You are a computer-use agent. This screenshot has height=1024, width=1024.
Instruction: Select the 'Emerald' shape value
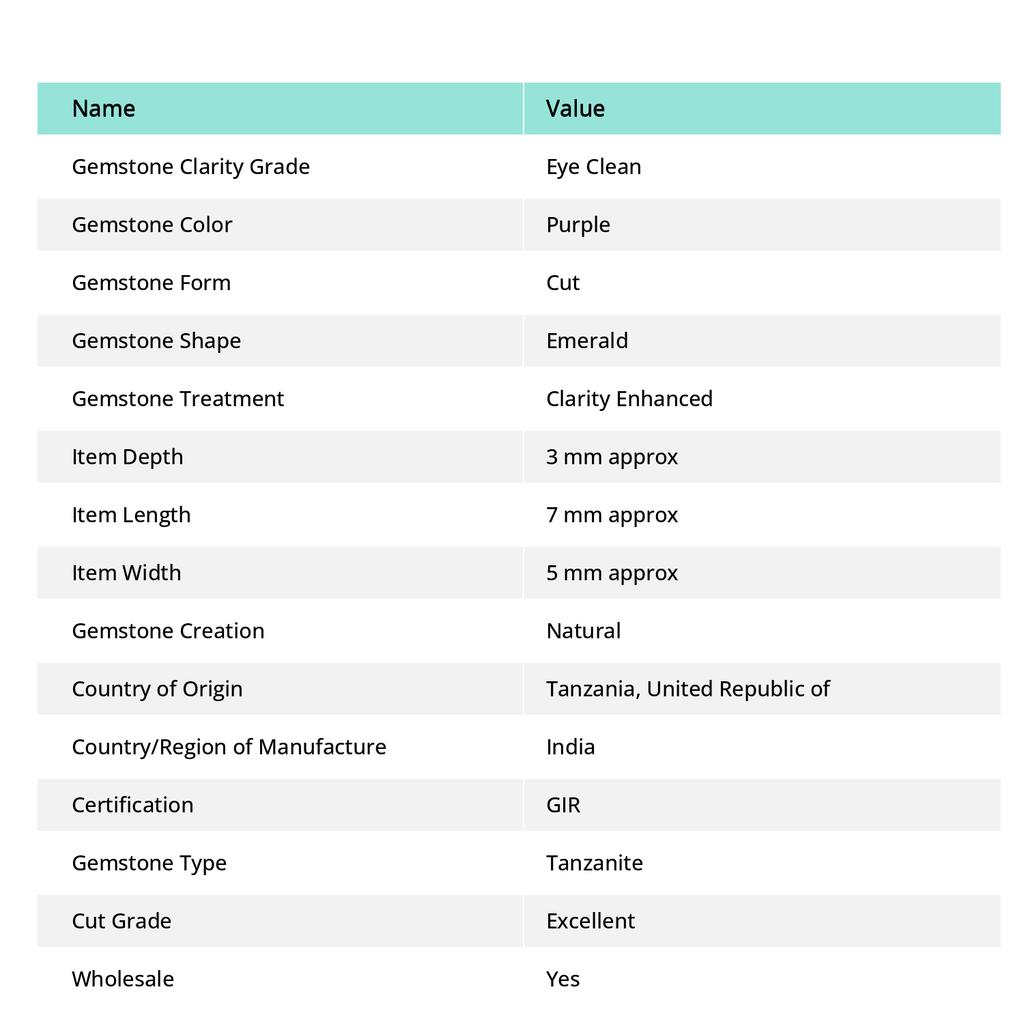coord(587,340)
